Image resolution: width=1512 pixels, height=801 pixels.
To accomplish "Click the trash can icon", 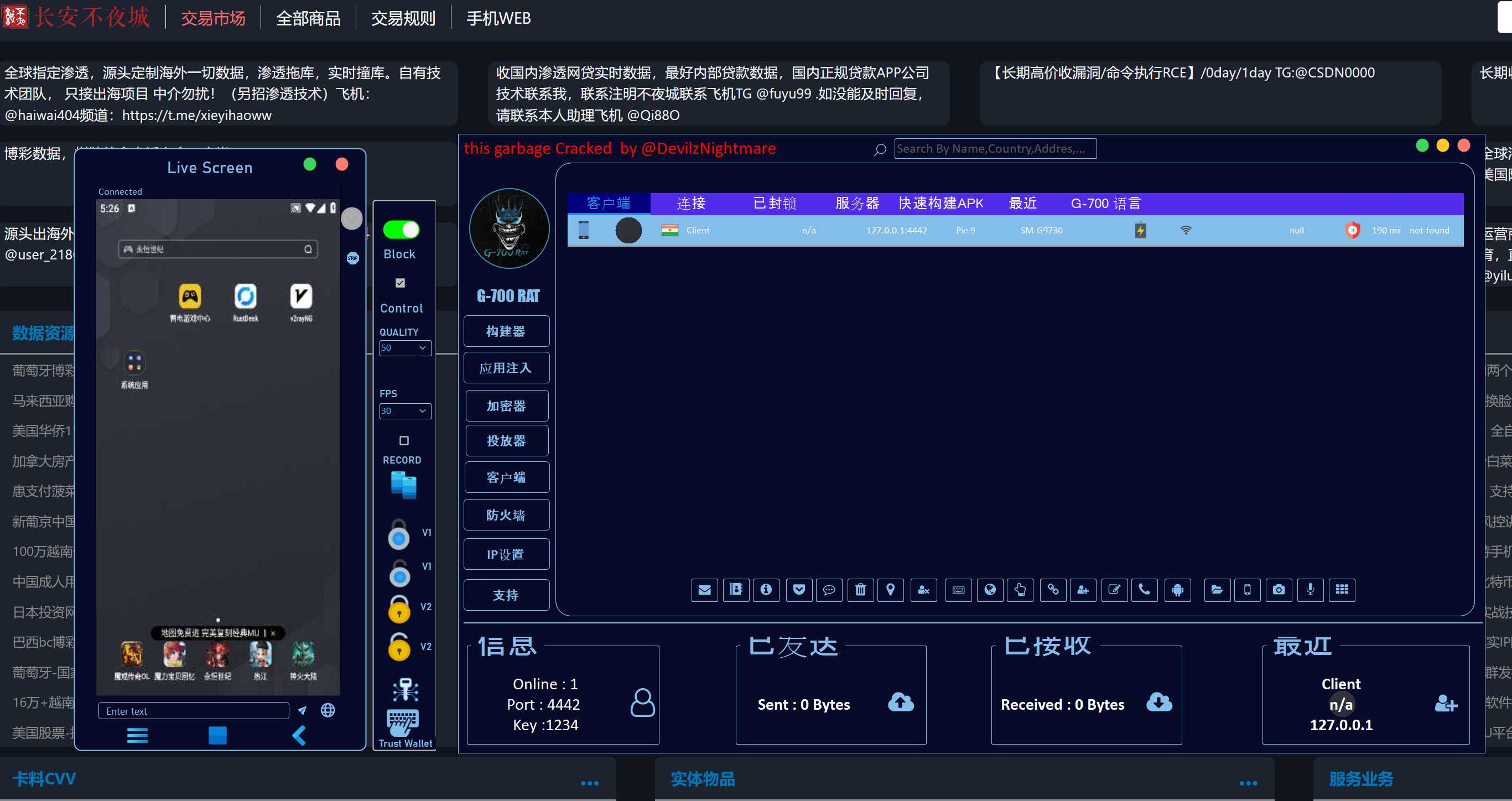I will [x=860, y=590].
